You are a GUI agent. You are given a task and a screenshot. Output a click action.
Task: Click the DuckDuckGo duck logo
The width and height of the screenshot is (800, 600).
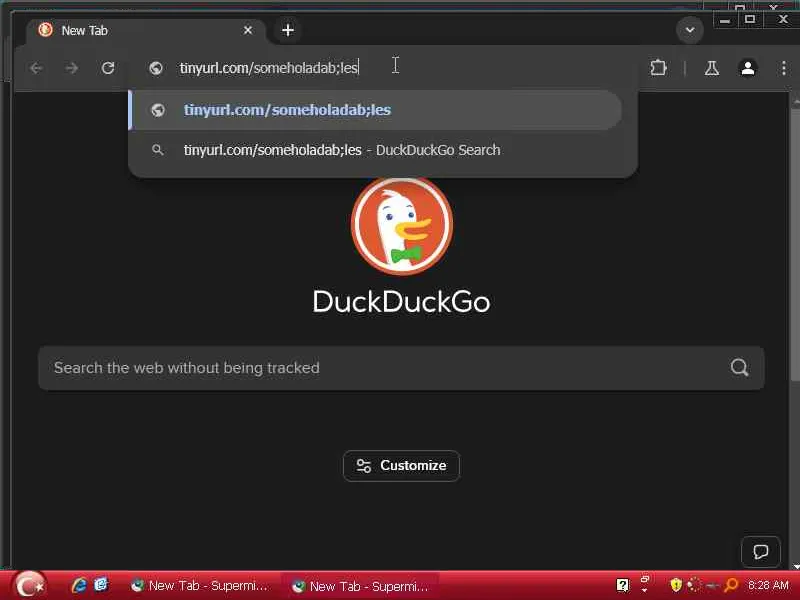click(402, 226)
